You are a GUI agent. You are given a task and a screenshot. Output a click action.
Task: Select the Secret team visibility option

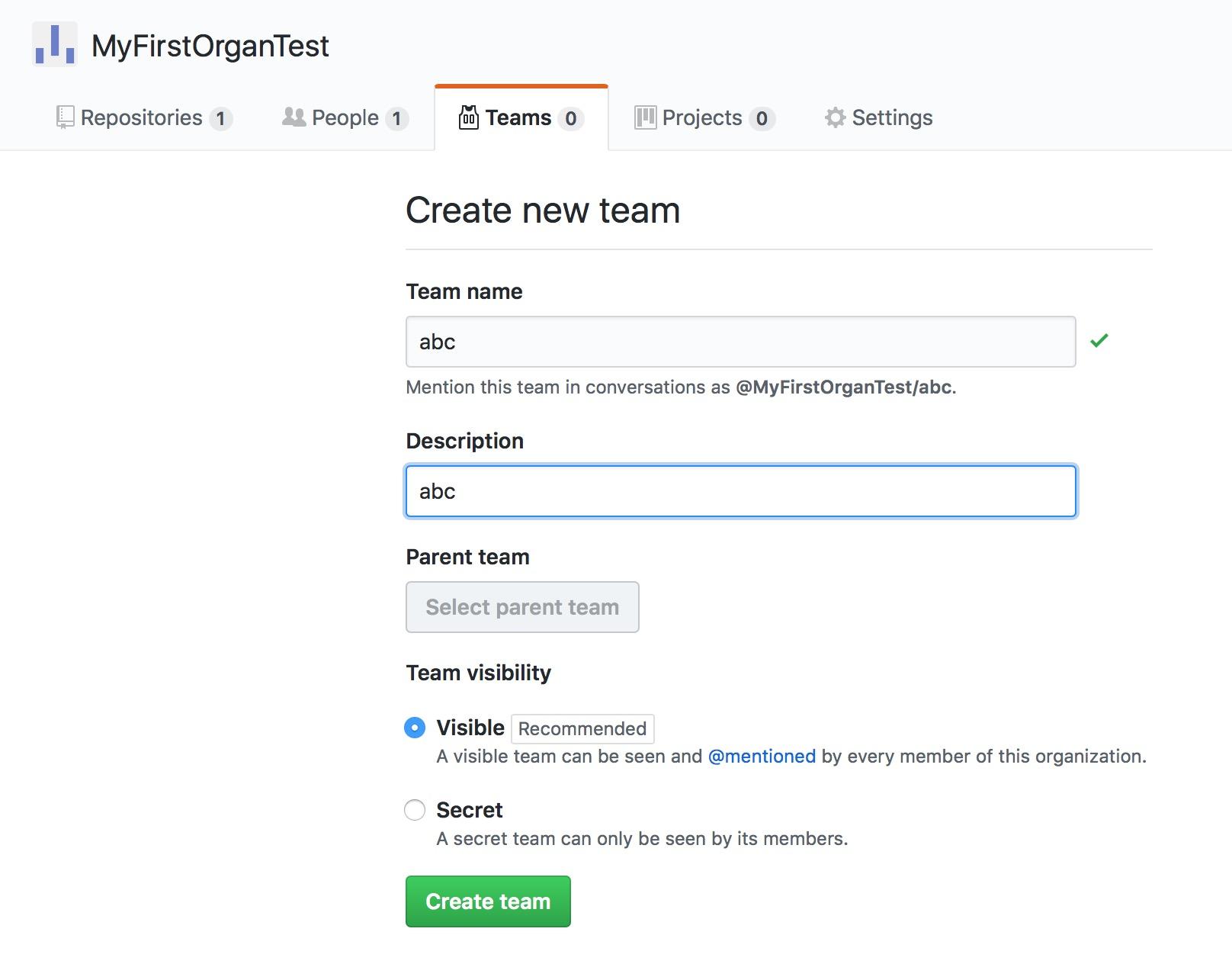(415, 810)
